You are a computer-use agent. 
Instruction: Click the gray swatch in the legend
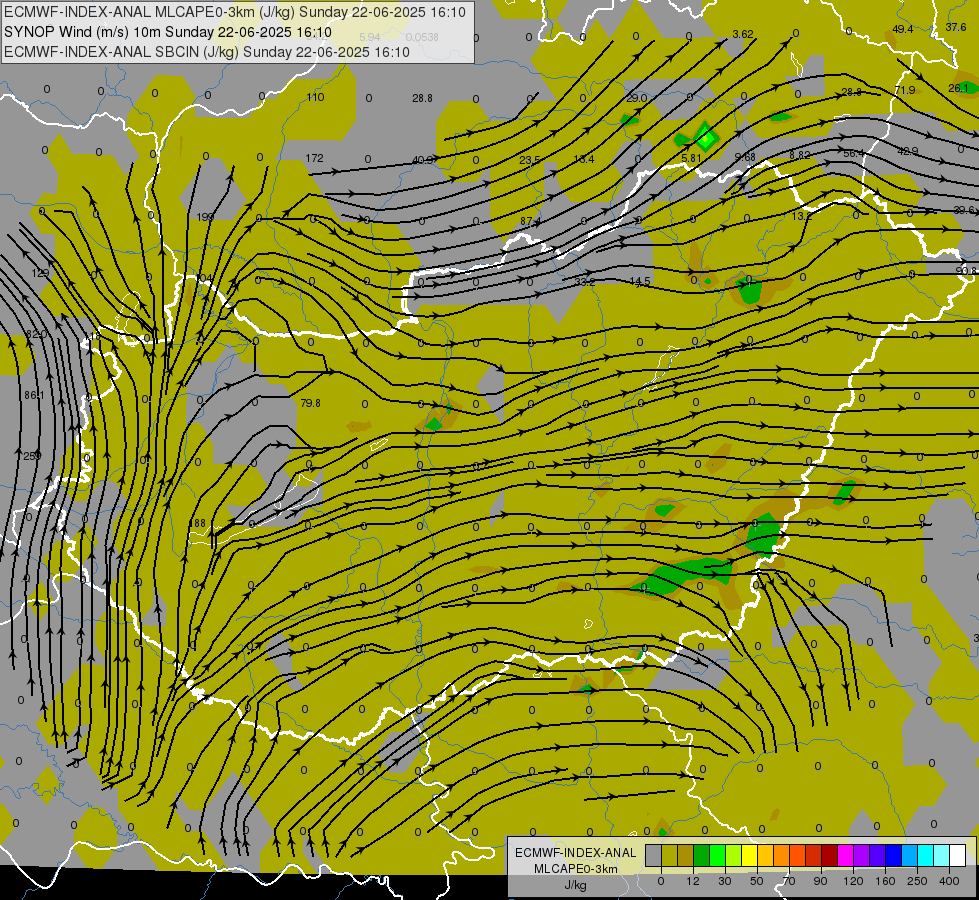653,856
